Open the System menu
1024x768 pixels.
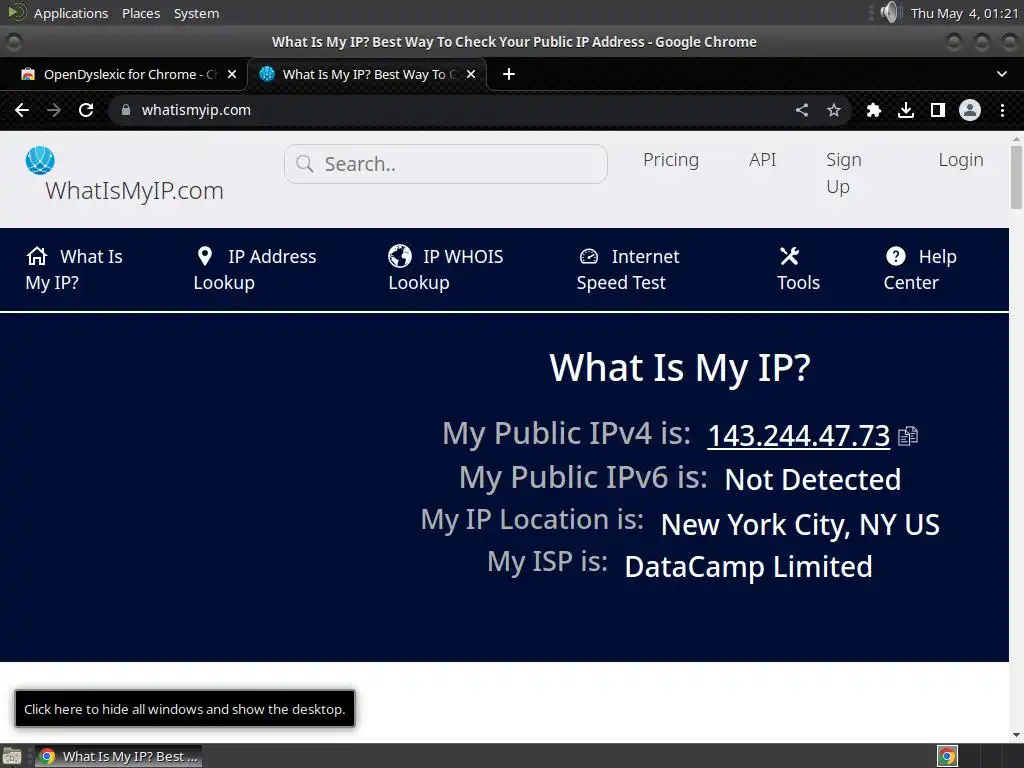[196, 13]
